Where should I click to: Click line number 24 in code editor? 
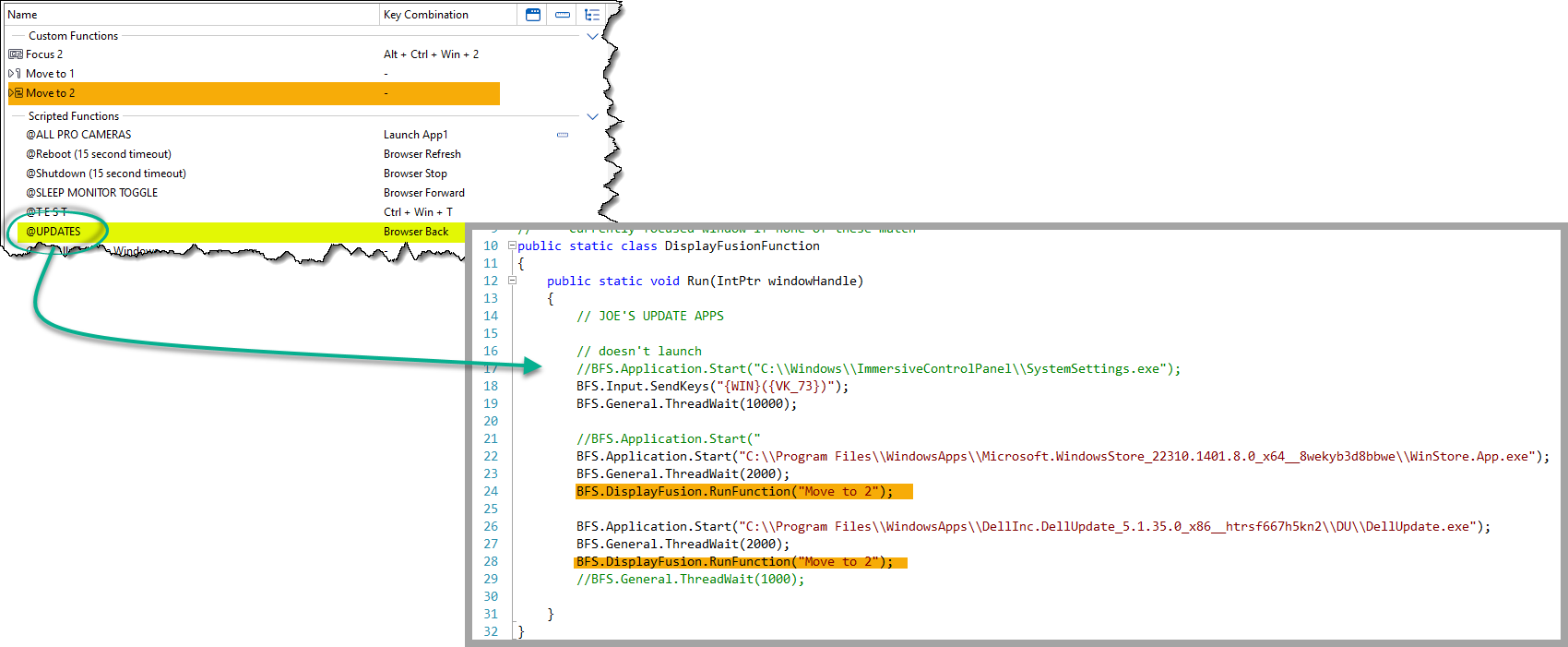(x=491, y=491)
